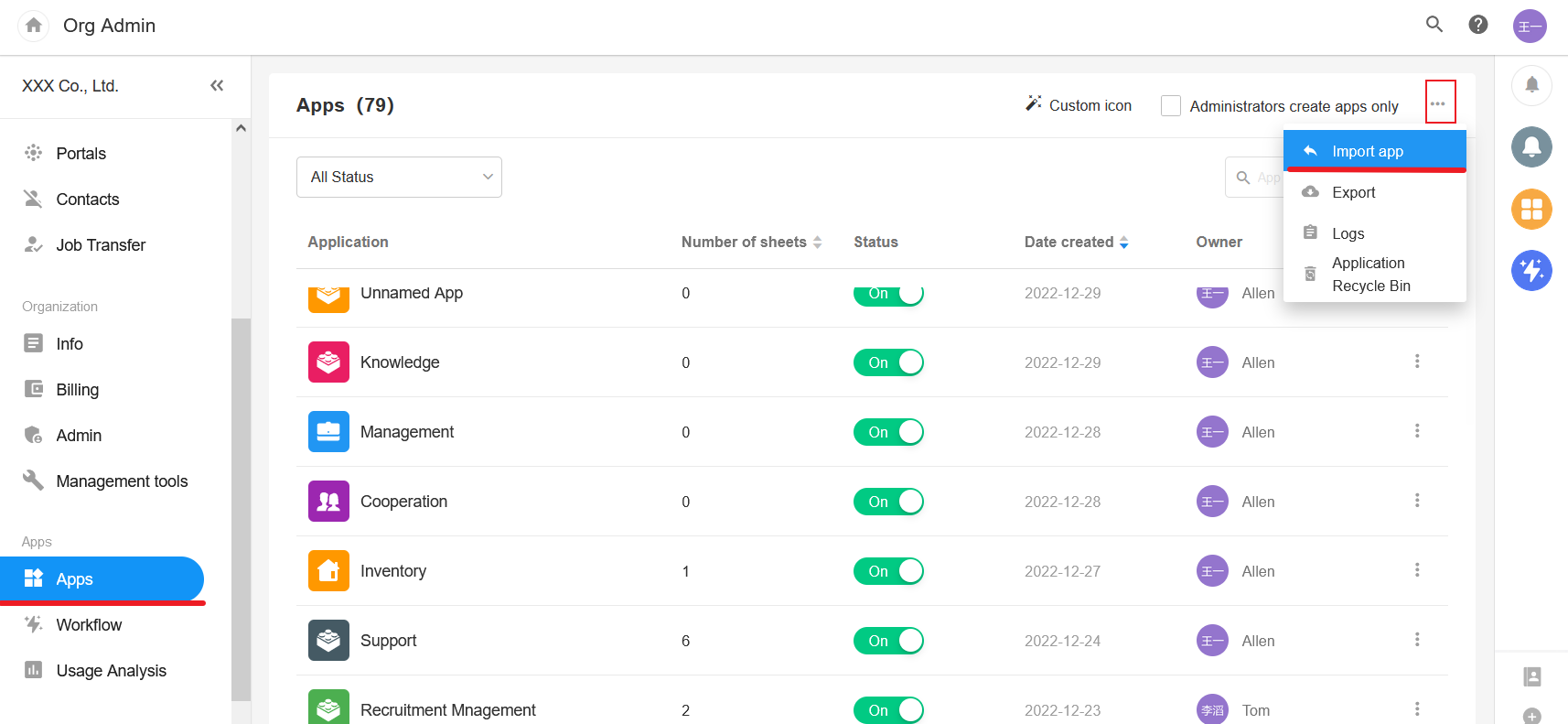
Task: Choose Export in the dropdown menu
Action: click(x=1354, y=192)
